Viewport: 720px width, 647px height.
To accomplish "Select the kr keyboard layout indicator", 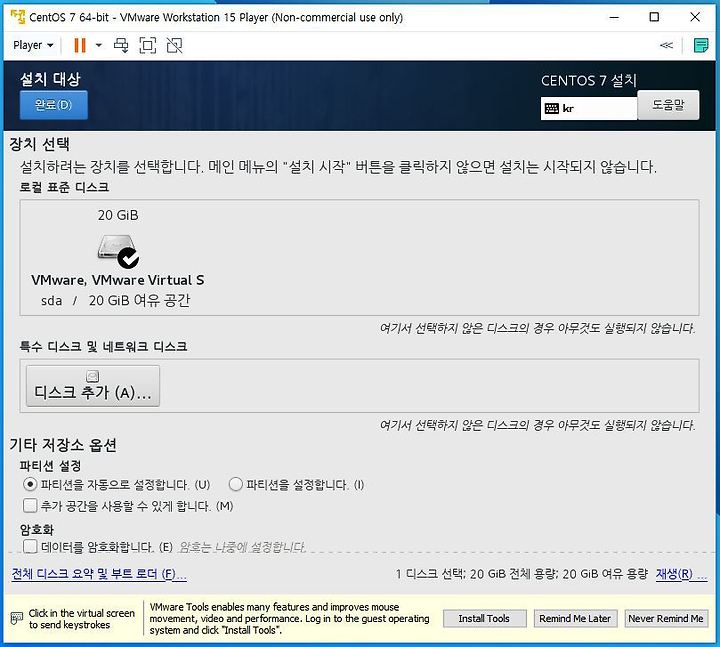I will tap(589, 108).
